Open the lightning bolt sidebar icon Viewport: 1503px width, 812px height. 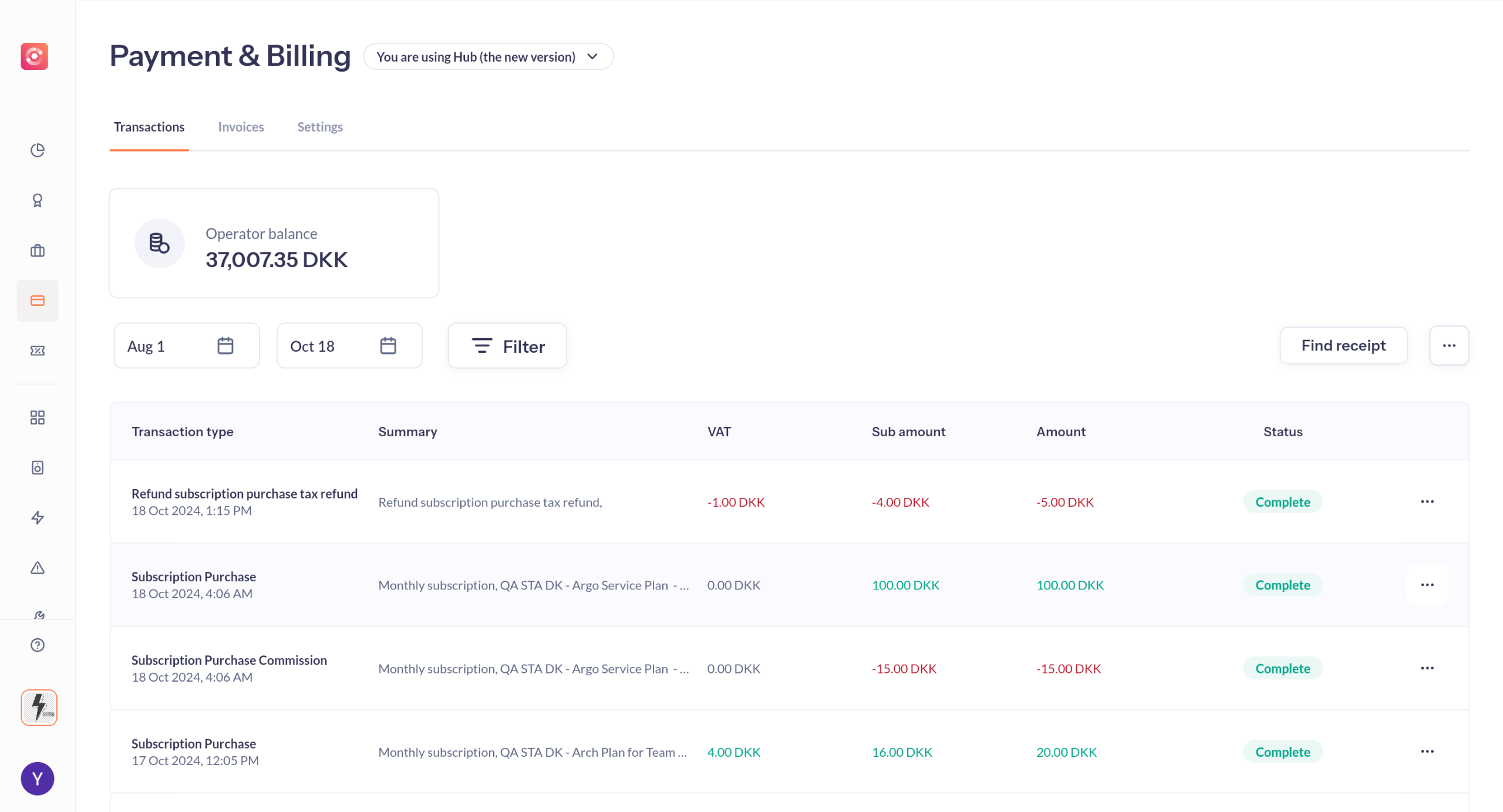(x=38, y=517)
